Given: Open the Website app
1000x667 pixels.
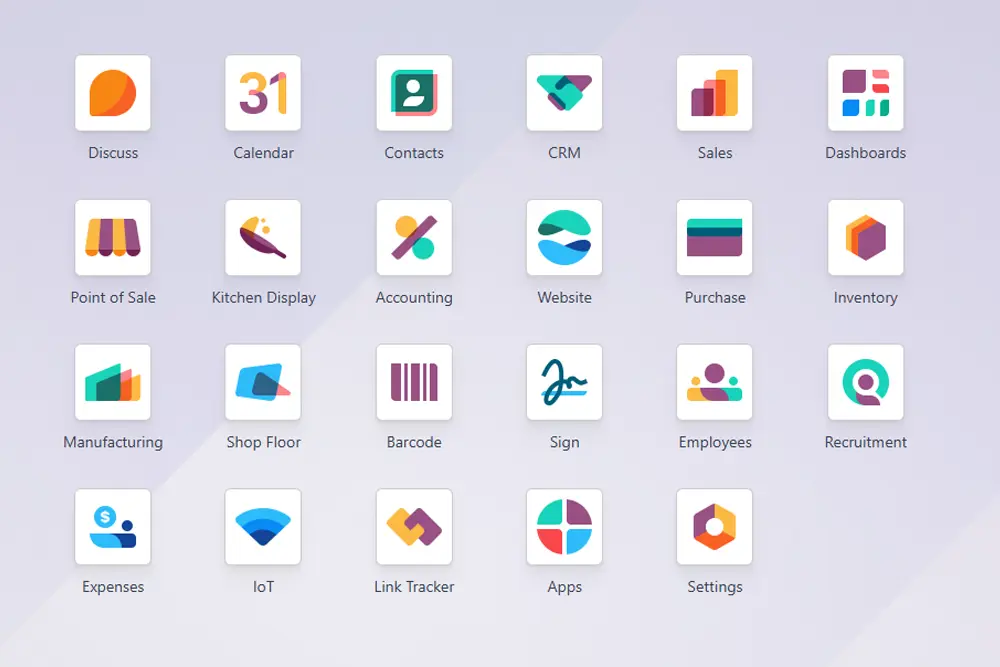Looking at the screenshot, I should point(564,238).
